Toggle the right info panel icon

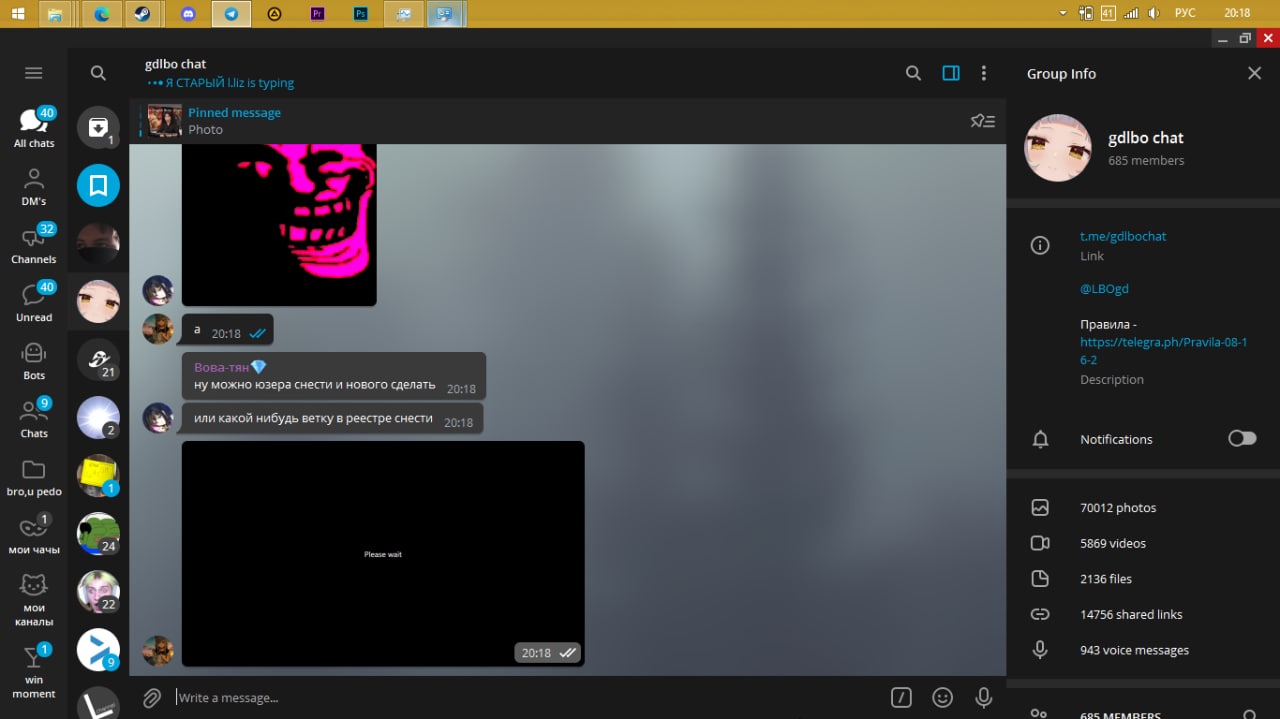tap(951, 73)
